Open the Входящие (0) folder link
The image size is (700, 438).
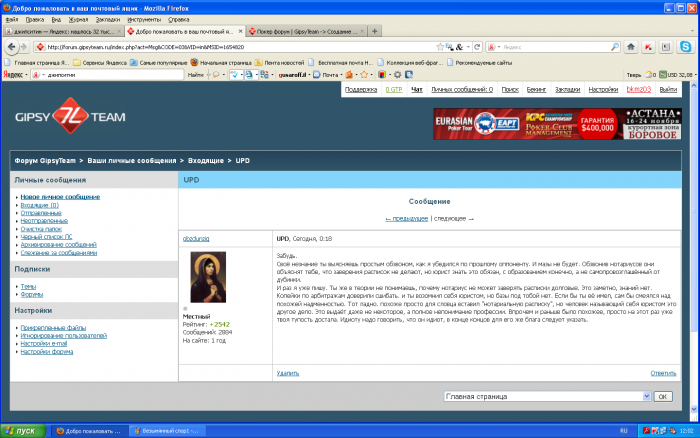[x=40, y=205]
